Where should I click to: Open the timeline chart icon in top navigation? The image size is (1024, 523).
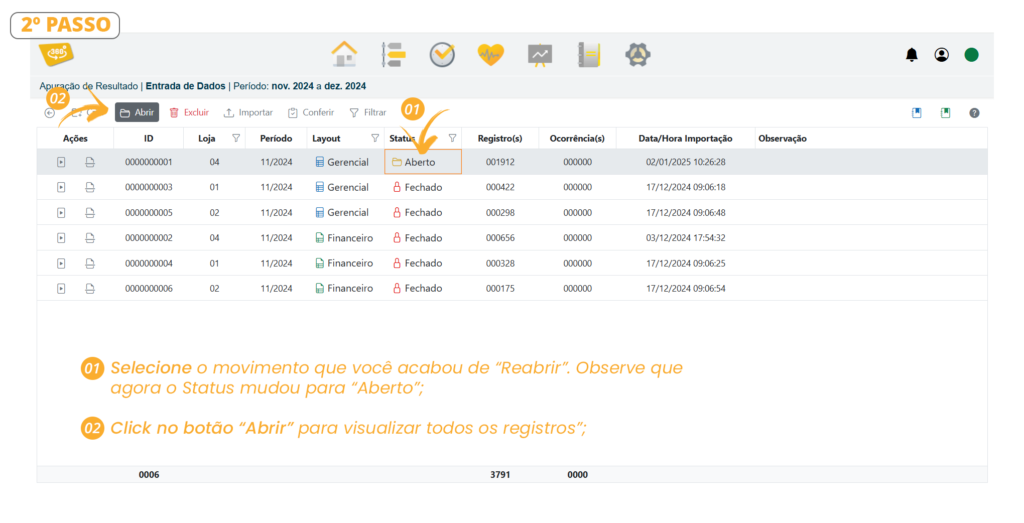[393, 55]
